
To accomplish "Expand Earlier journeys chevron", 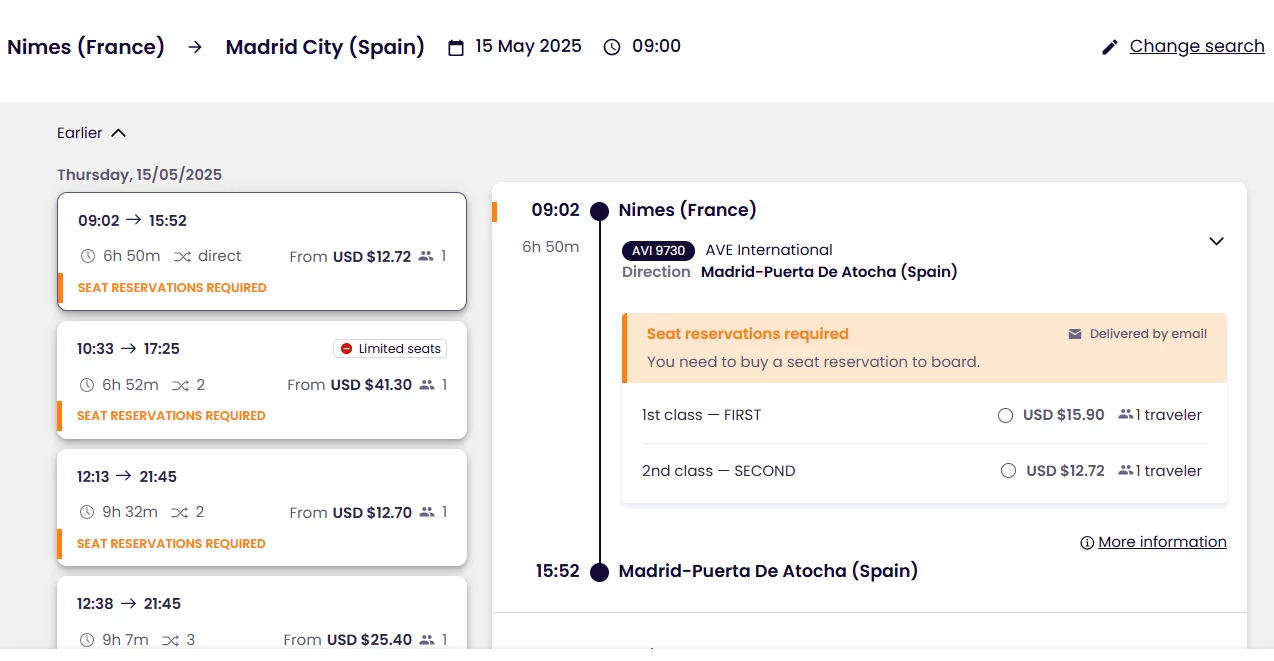I will coord(119,133).
